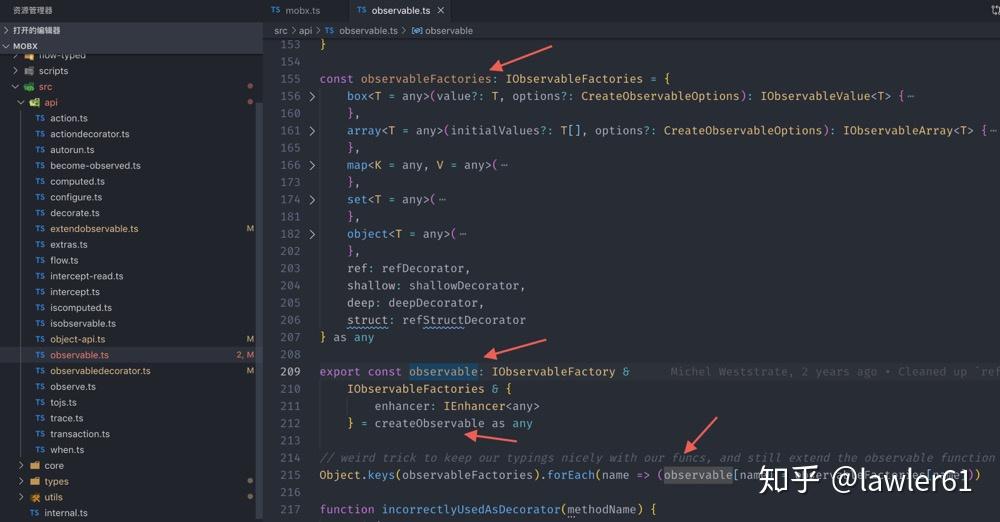Click the TS icon of action.ts
Screen dimensions: 1000x522
pos(40,118)
